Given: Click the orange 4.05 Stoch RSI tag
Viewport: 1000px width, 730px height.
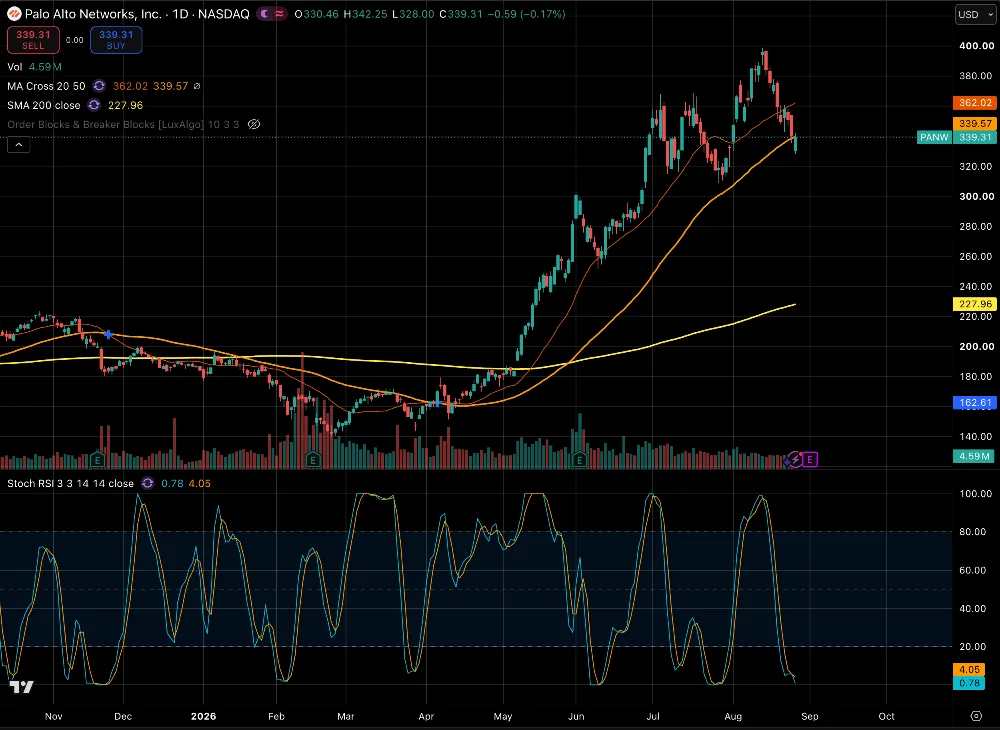Looking at the screenshot, I should click(x=969, y=669).
